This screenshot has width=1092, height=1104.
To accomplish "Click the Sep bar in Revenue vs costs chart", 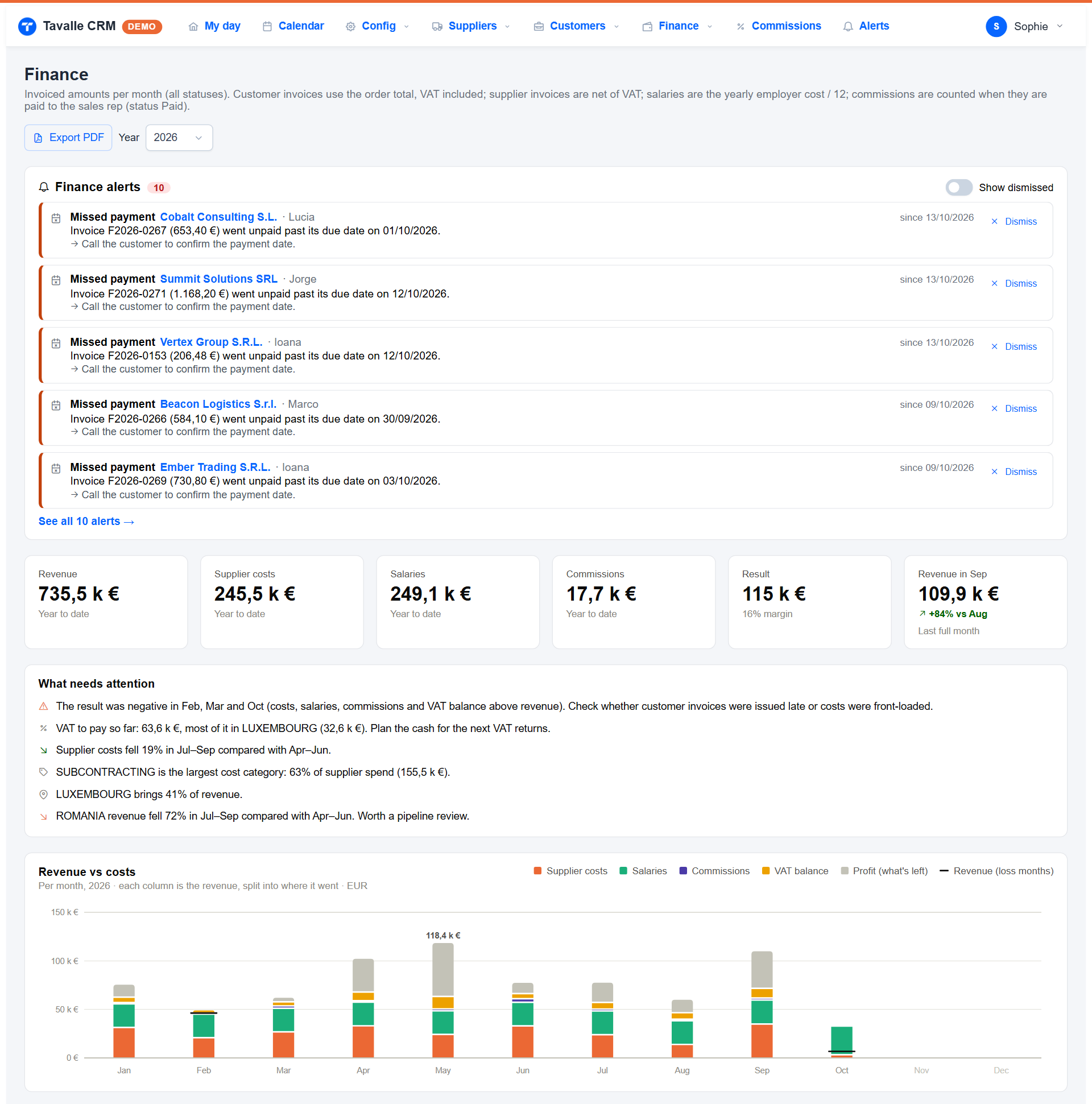I will (761, 1004).
